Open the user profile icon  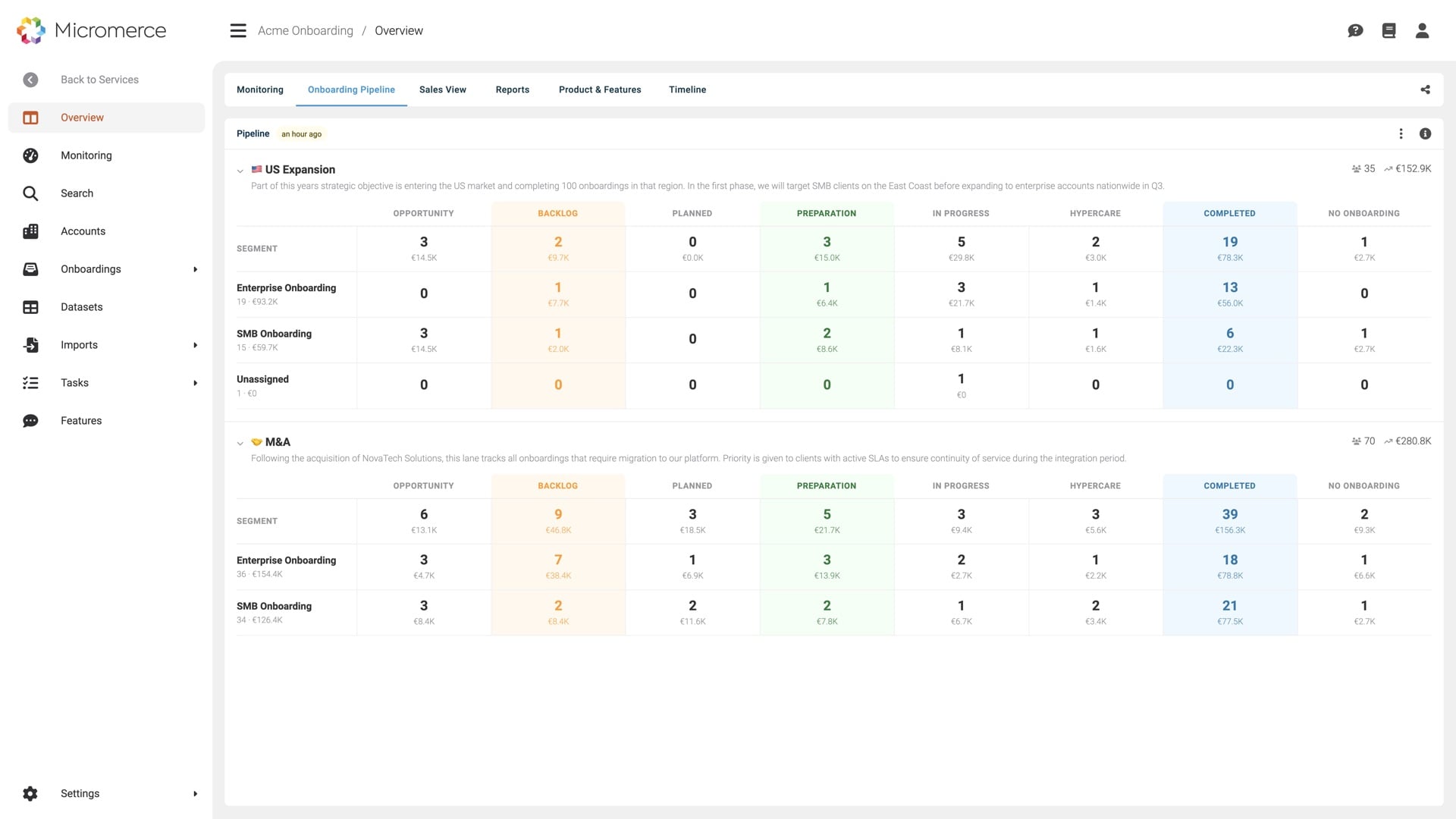[1422, 30]
